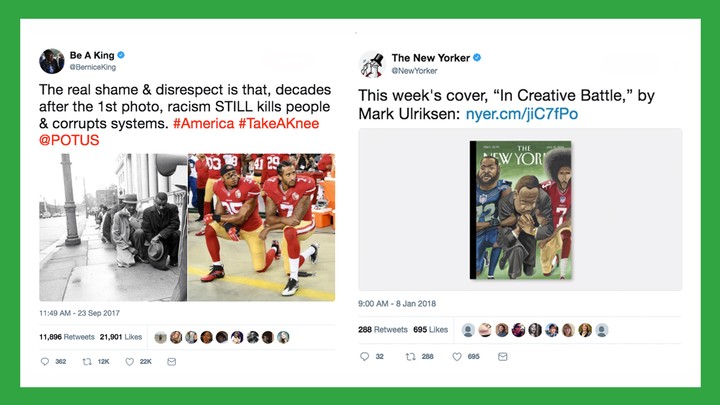Open the New Yorker cover image
The width and height of the screenshot is (720, 405).
pyautogui.click(x=521, y=210)
